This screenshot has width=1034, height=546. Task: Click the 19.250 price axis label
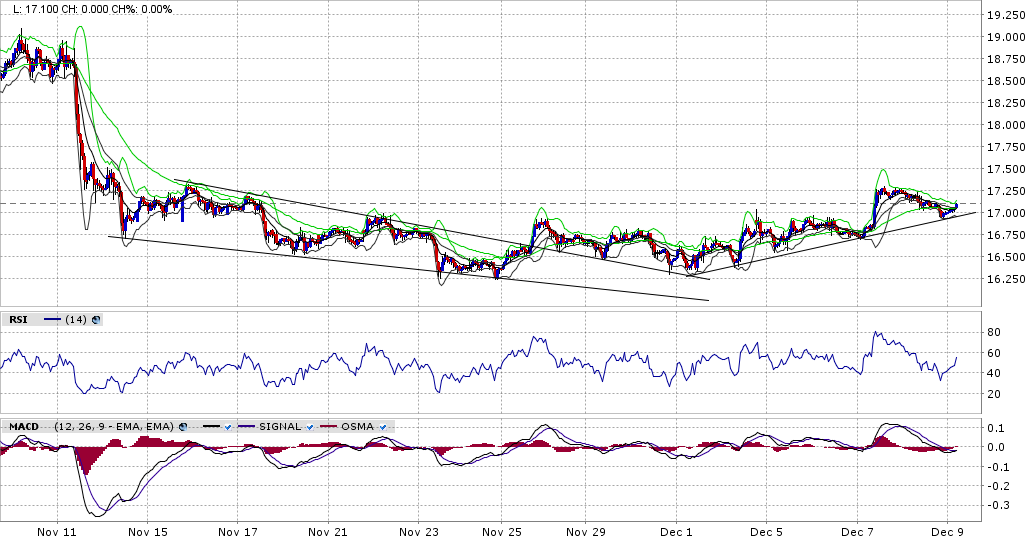pyautogui.click(x=1004, y=16)
